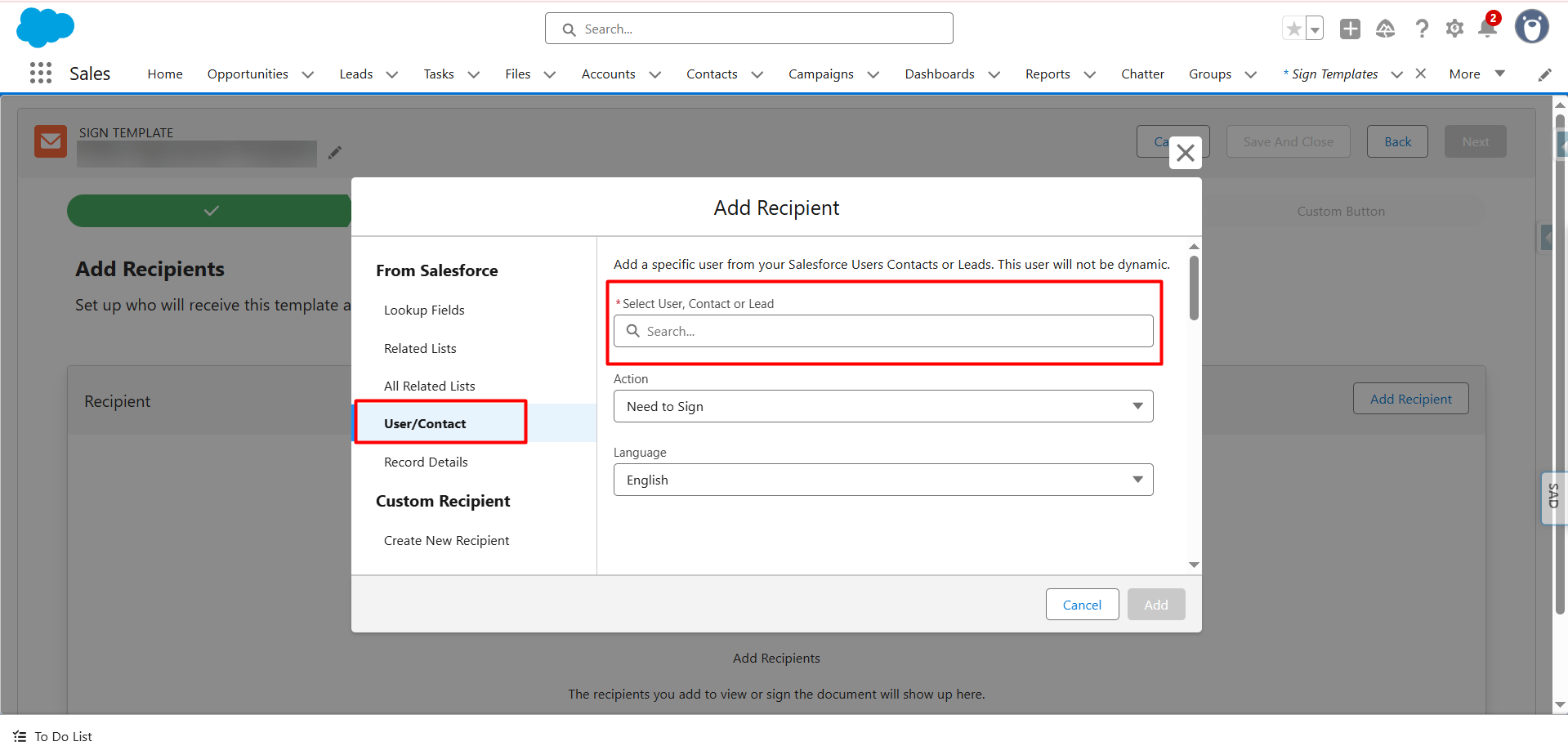Click the dialog's vertical scrollbar thumb
Screen dimensions: 1568x755
(1194, 288)
